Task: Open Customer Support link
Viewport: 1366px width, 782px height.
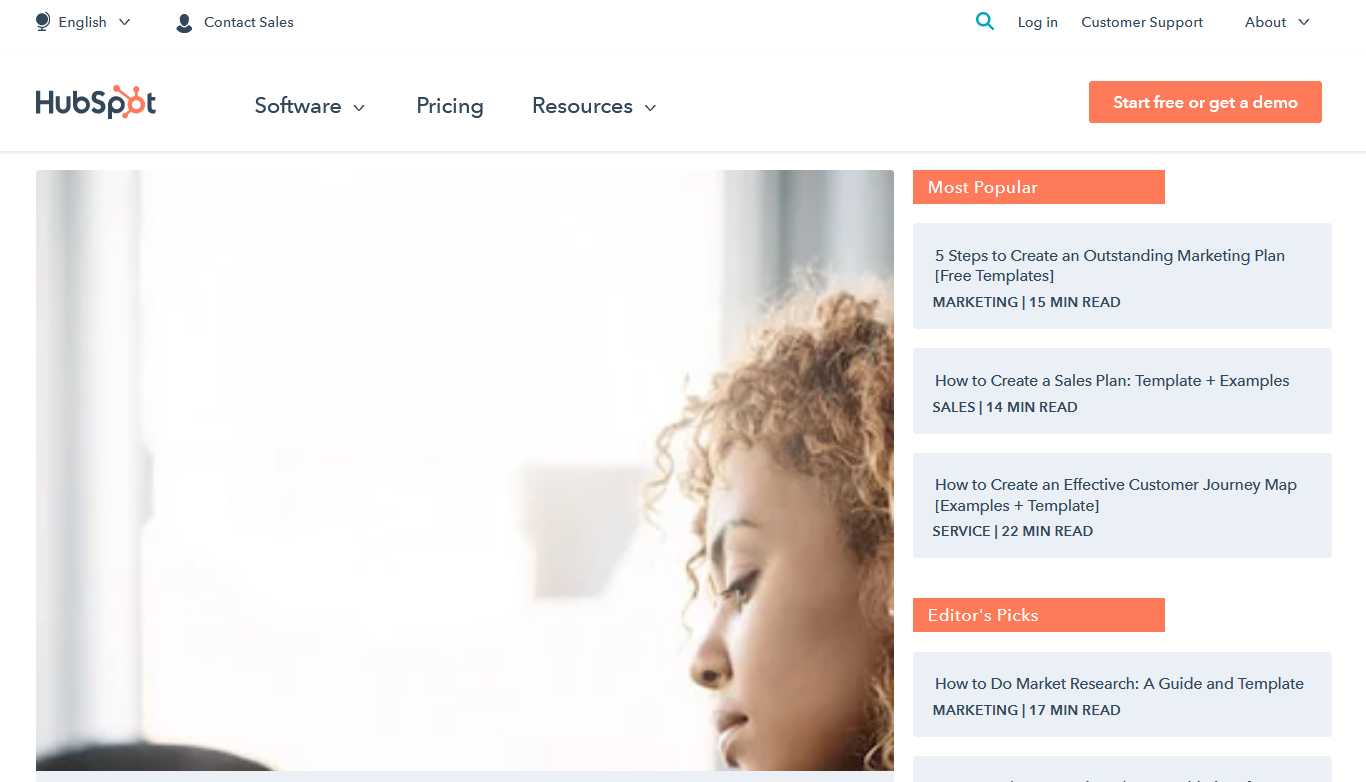Action: point(1142,22)
